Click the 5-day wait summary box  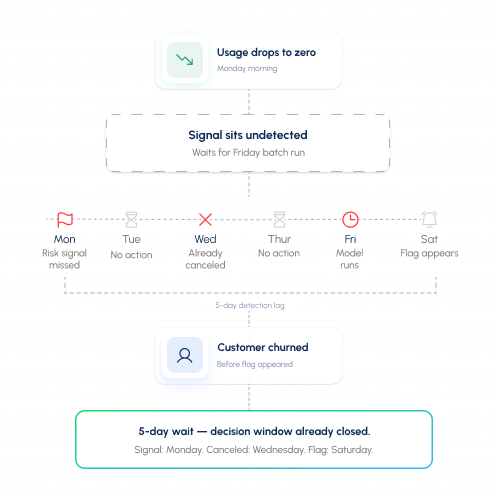254,440
